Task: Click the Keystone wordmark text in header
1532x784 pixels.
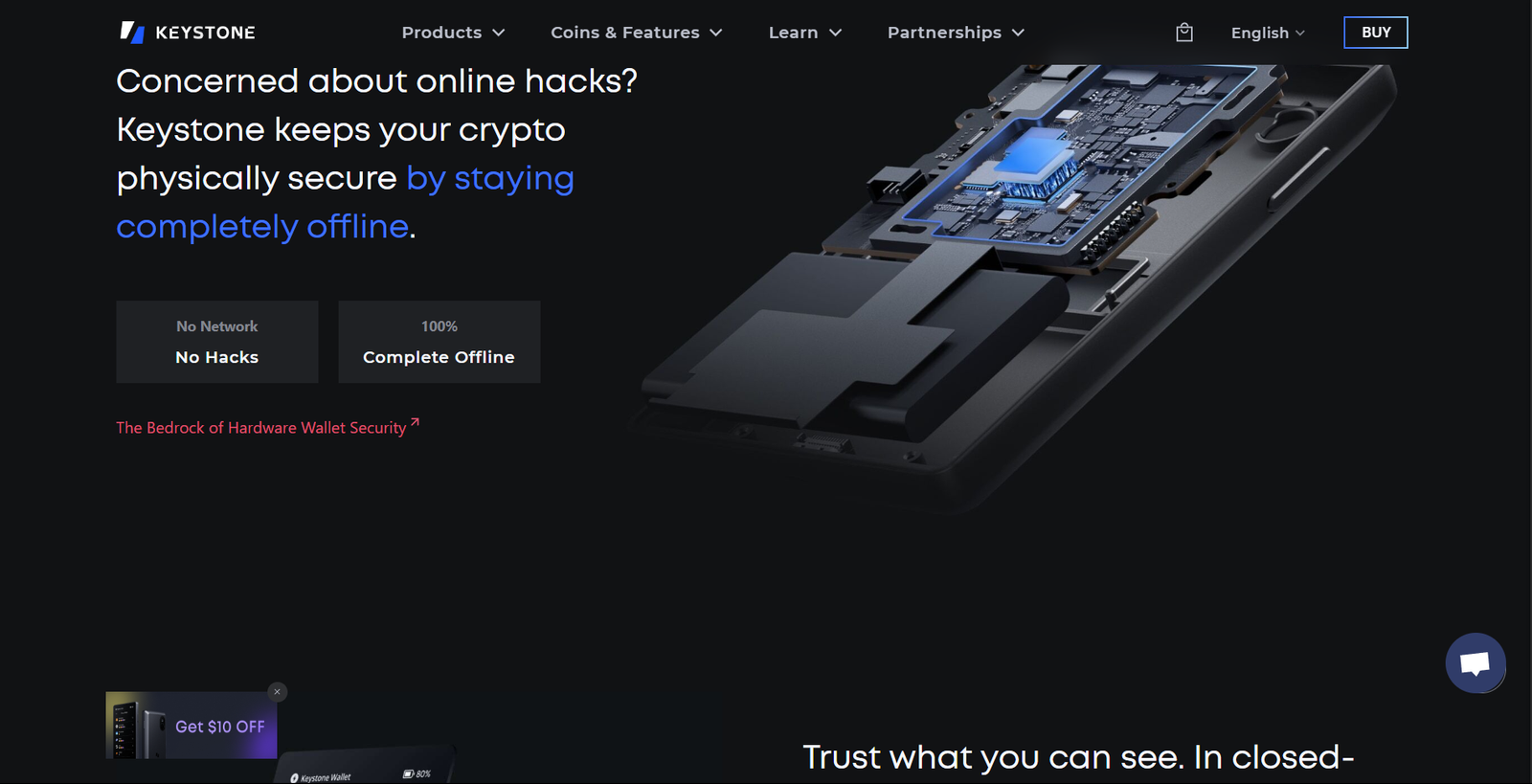Action: (205, 33)
